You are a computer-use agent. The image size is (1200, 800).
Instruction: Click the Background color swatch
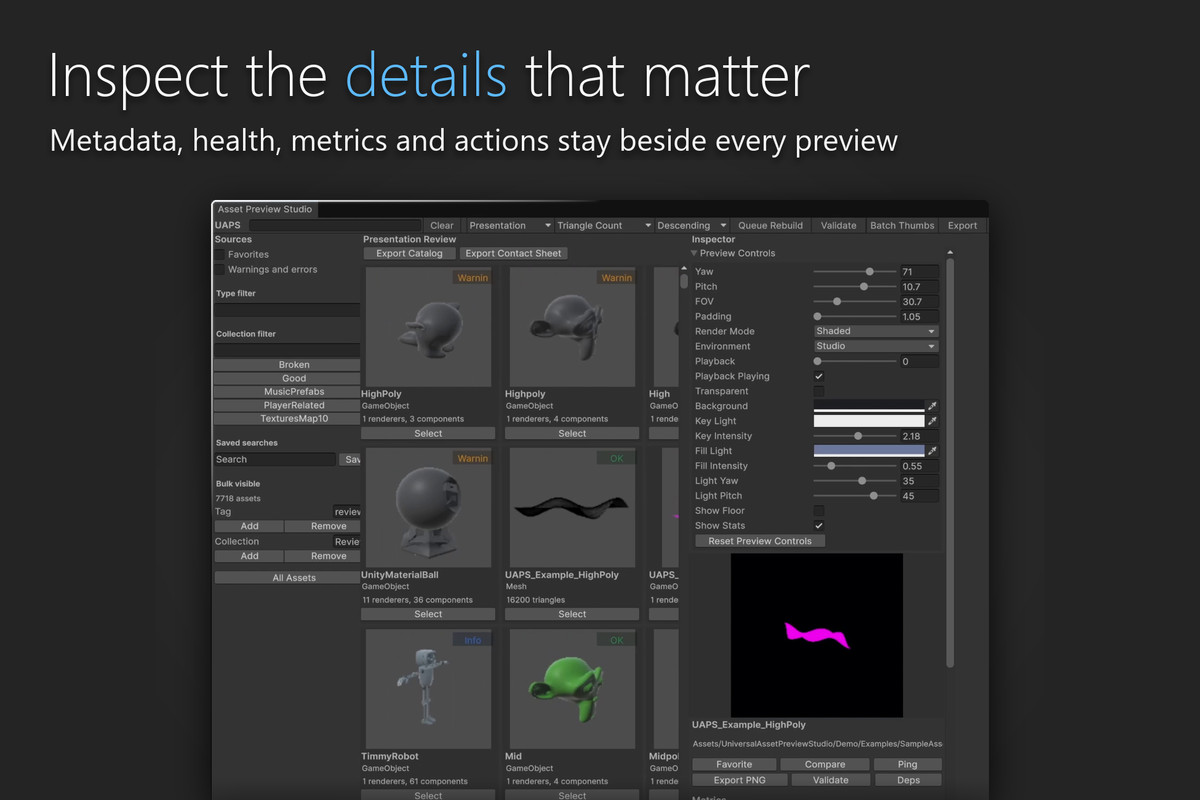coord(869,406)
